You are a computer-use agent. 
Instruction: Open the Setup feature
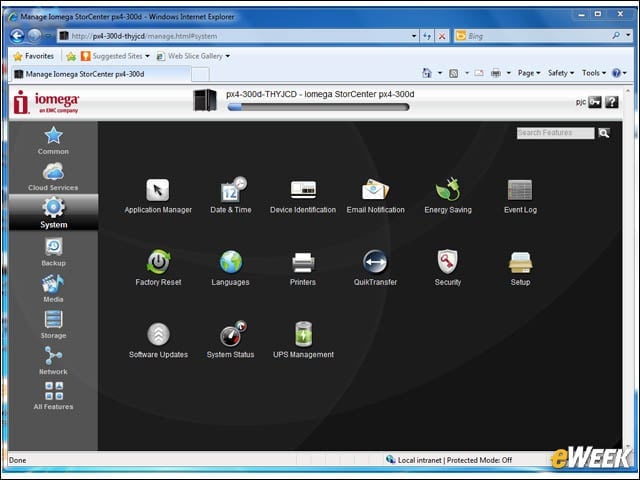(x=520, y=269)
